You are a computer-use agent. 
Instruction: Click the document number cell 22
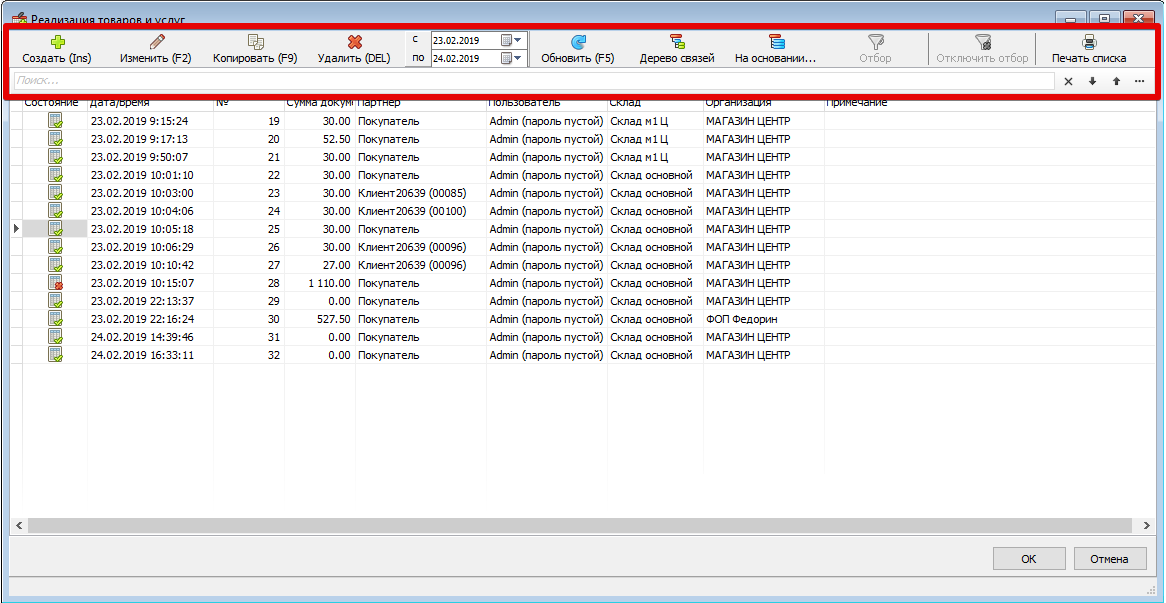tap(249, 175)
